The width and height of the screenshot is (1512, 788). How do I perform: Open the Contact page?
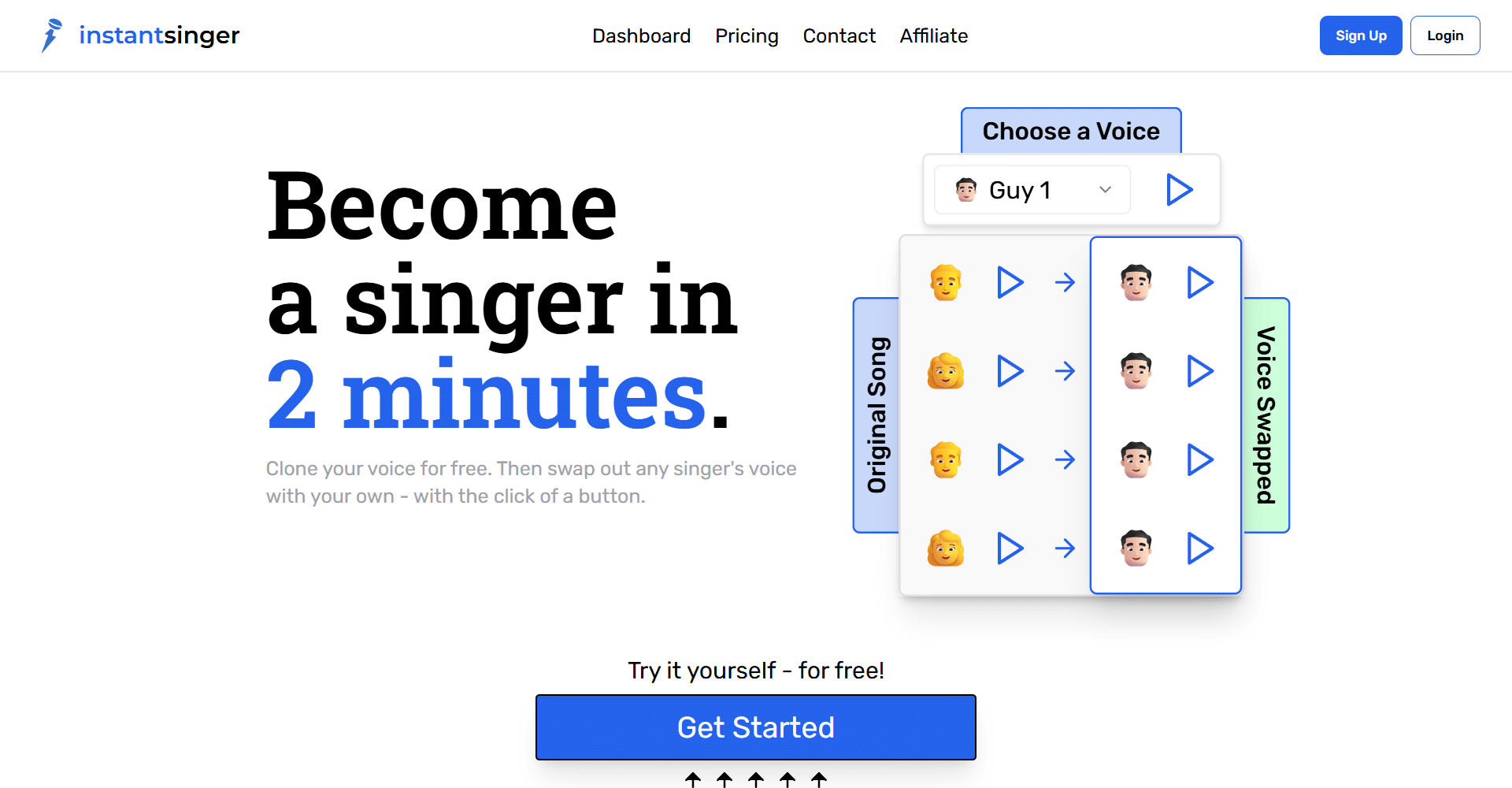(839, 36)
